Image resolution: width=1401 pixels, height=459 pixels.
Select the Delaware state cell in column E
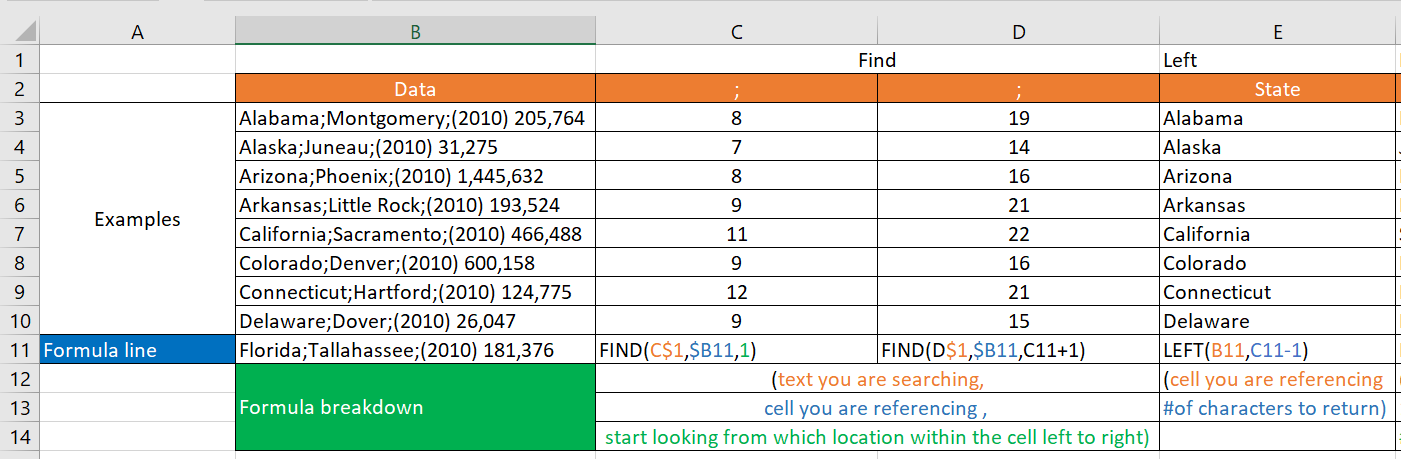tap(1277, 321)
